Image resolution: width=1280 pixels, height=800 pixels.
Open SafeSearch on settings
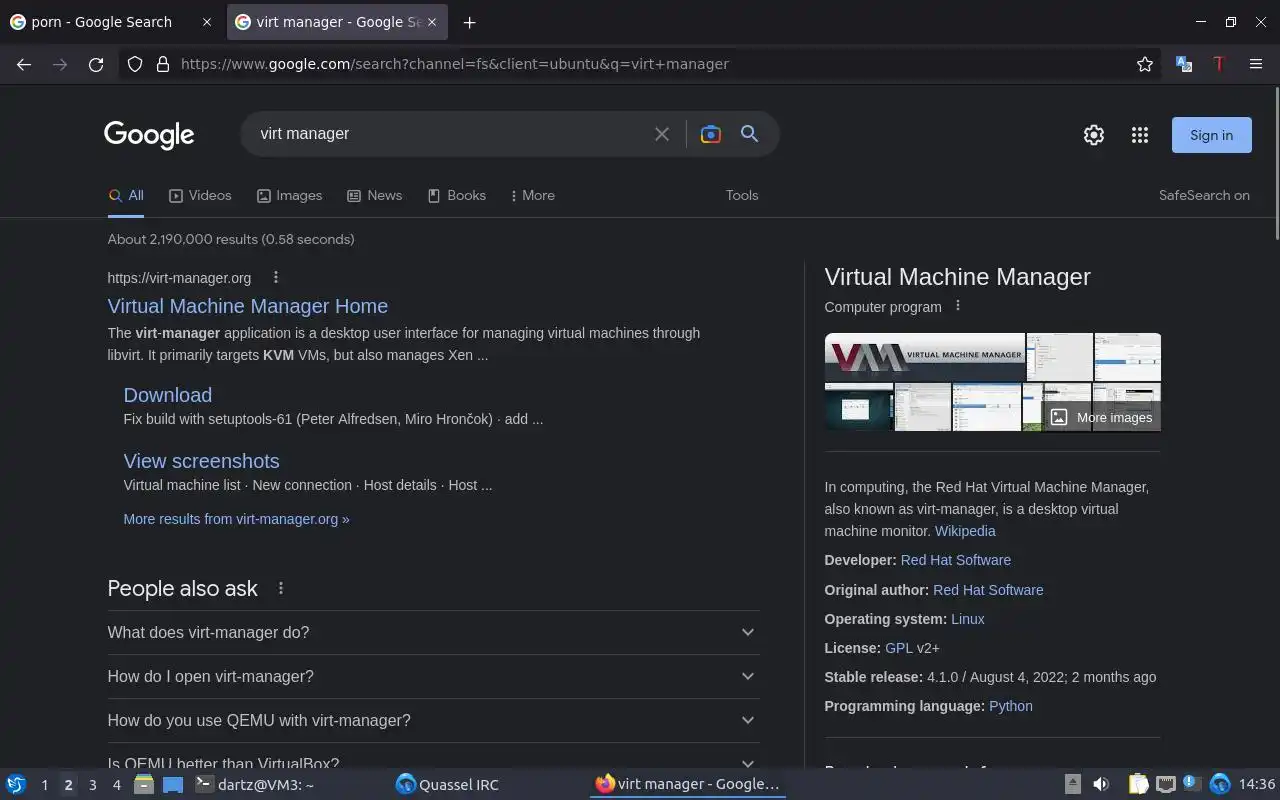point(1204,196)
